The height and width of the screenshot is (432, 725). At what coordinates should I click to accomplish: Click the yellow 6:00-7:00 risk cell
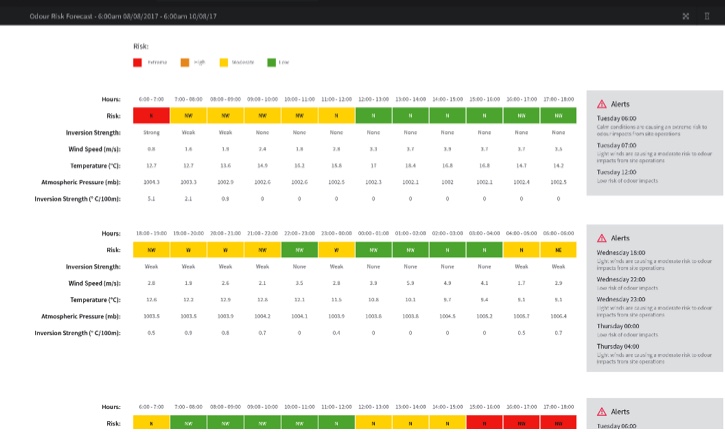[x=151, y=423]
